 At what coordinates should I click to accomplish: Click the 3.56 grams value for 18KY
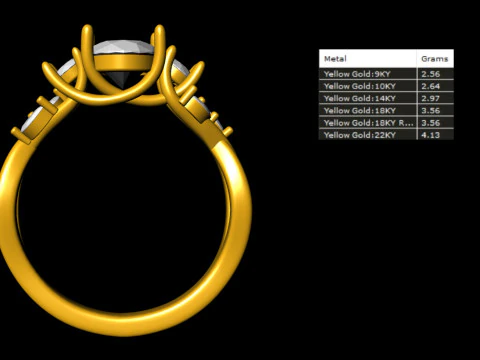(x=431, y=110)
